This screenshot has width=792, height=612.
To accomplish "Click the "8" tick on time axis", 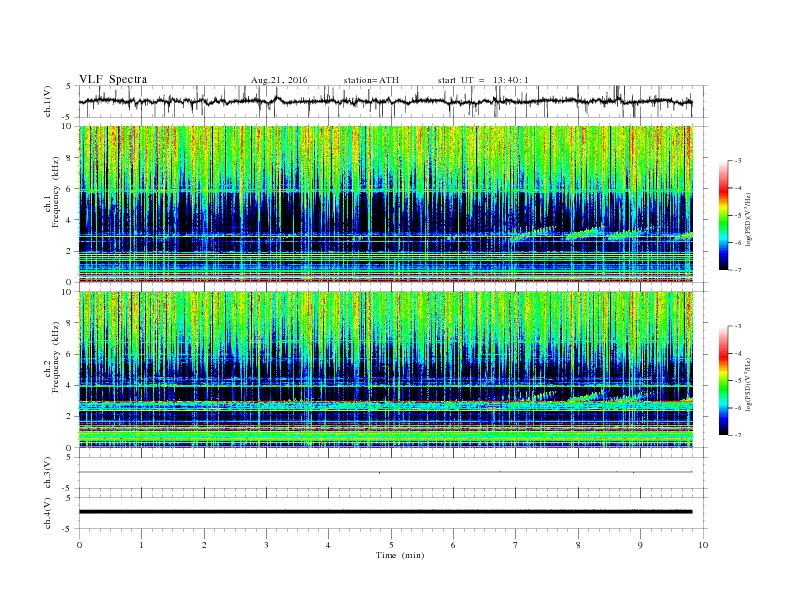I will (x=578, y=545).
